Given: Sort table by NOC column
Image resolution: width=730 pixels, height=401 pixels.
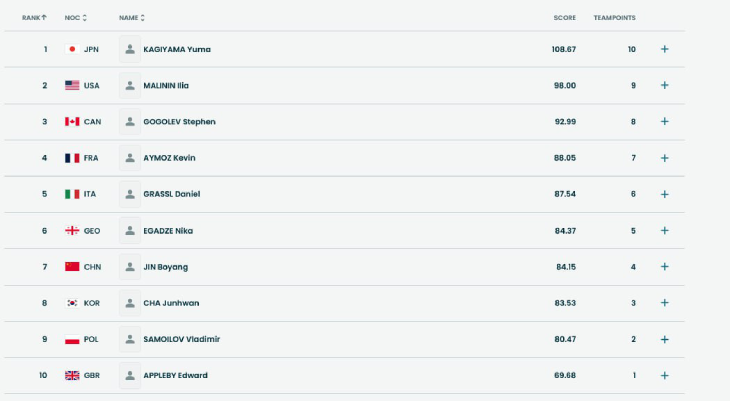Looking at the screenshot, I should [x=75, y=18].
